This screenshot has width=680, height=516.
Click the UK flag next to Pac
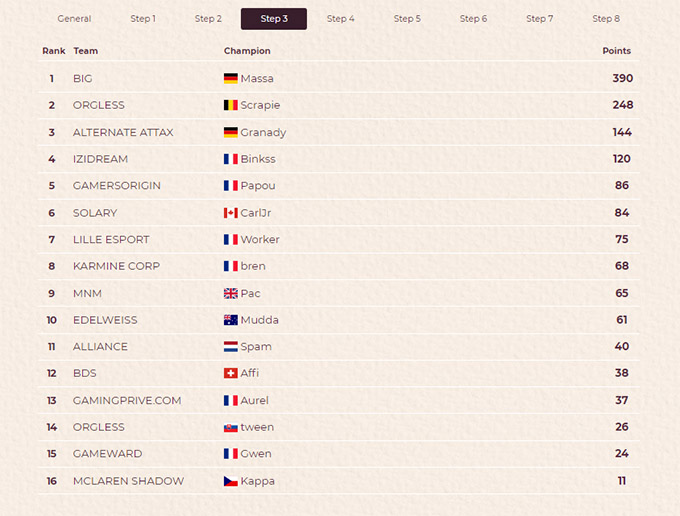(x=231, y=293)
